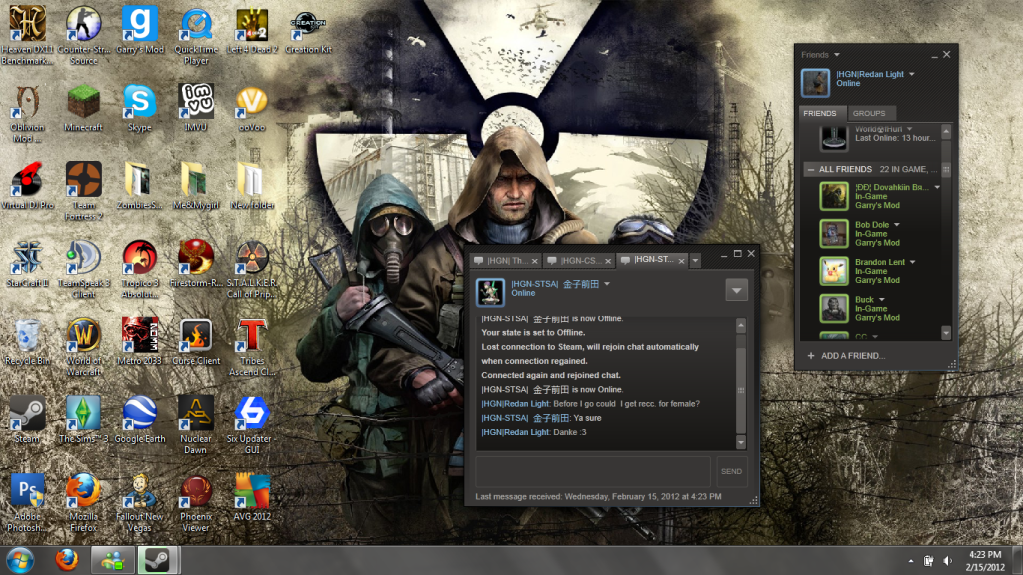Screen dimensions: 1023x575
Task: Open S.T.A.L.K.E.R. Call of Pripyat icon
Action: tap(252, 269)
